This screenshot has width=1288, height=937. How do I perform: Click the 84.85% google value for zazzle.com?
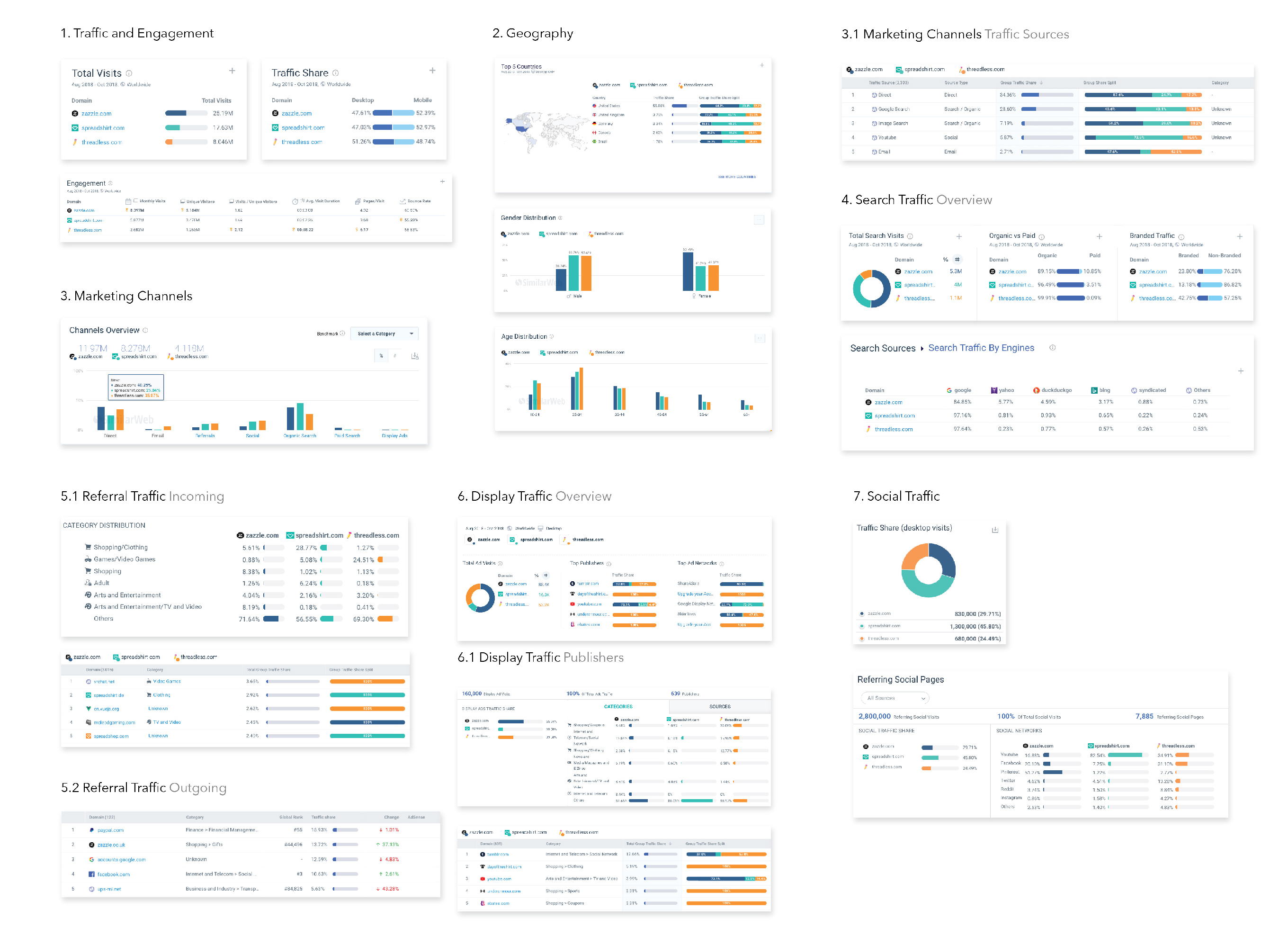pyautogui.click(x=962, y=402)
